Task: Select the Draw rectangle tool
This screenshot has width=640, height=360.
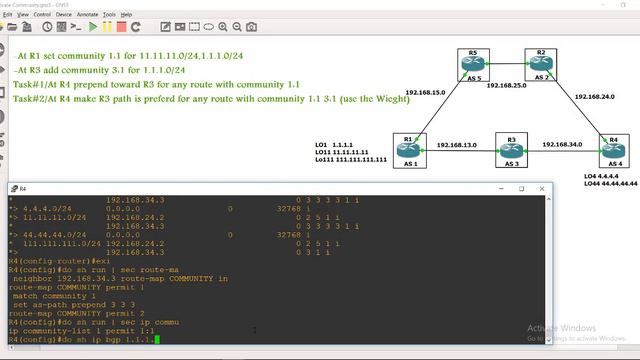Action: tap(194, 27)
